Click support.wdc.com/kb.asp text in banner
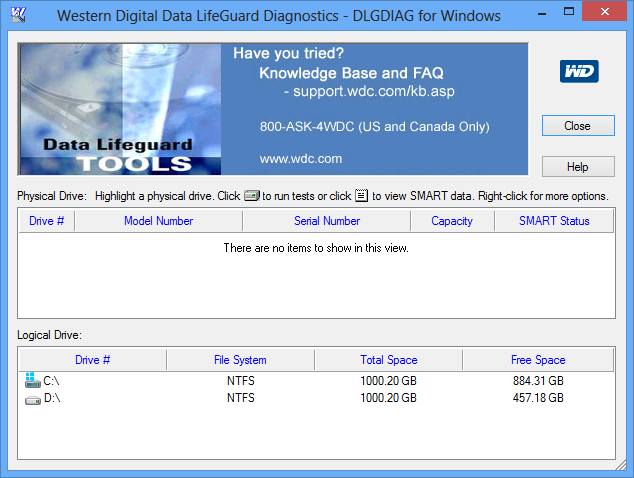Image resolution: width=634 pixels, height=478 pixels. (x=374, y=91)
